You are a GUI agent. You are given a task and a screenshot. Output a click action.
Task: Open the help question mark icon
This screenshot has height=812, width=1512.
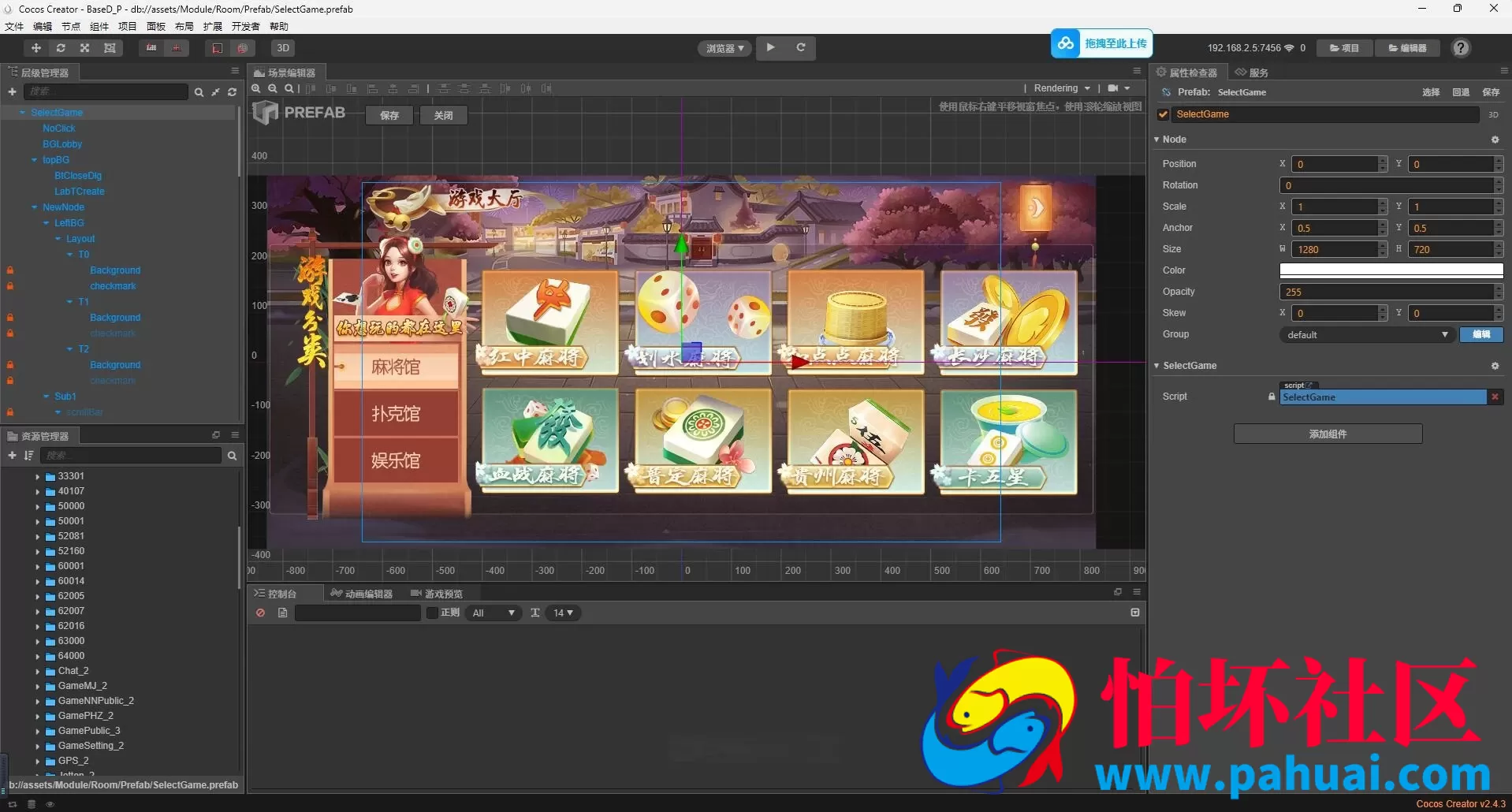pos(1461,48)
